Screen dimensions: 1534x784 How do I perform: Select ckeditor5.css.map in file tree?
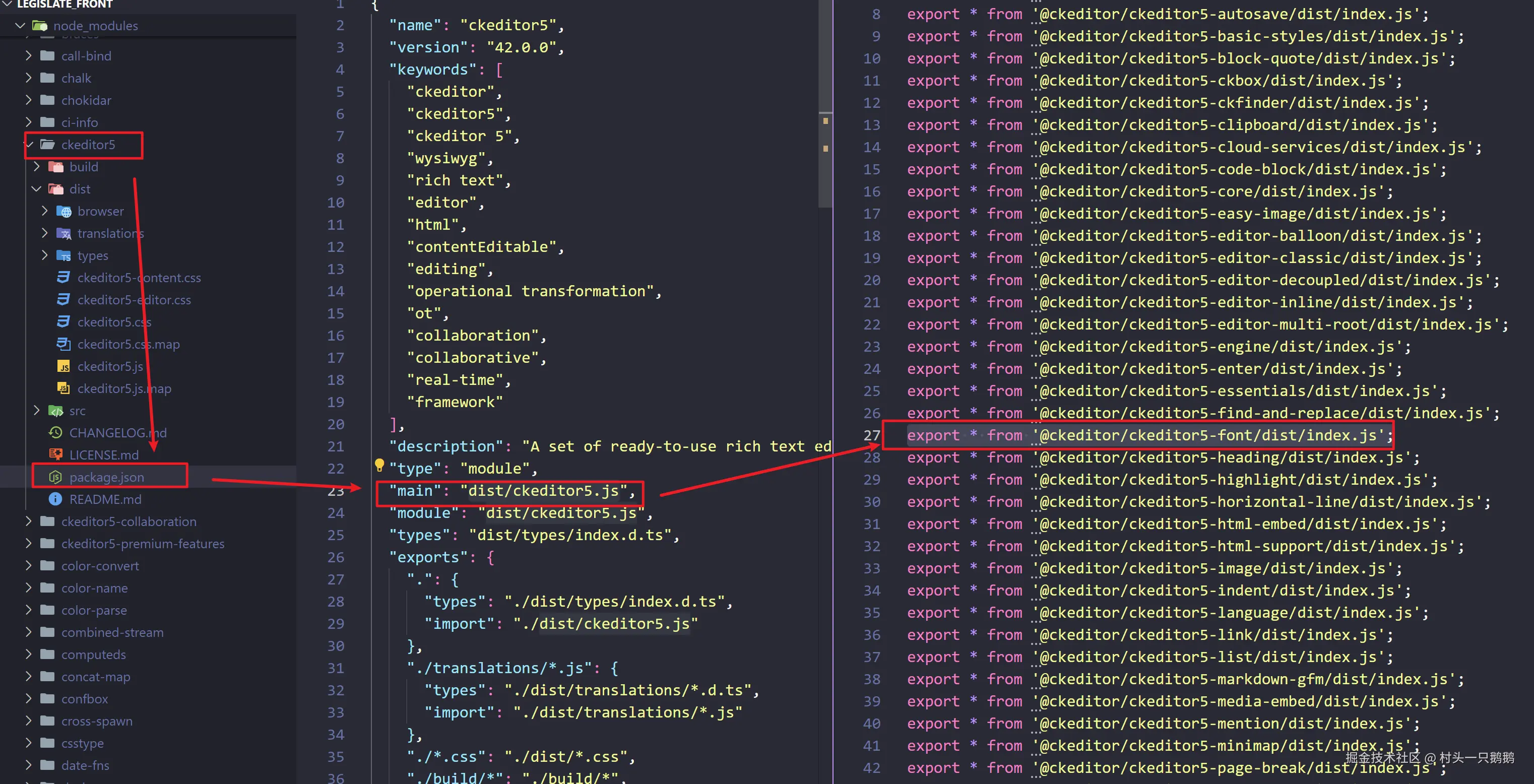[128, 344]
